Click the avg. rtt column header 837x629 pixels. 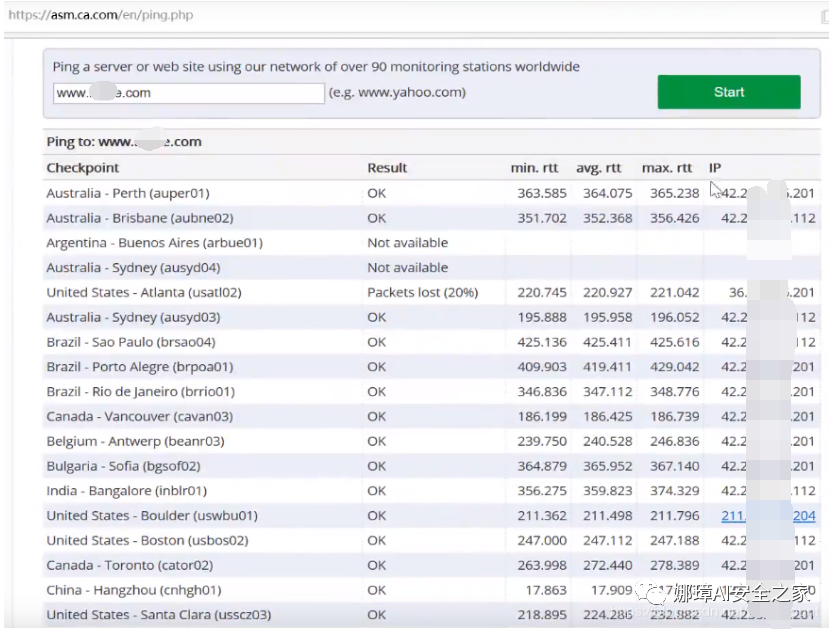pos(598,168)
